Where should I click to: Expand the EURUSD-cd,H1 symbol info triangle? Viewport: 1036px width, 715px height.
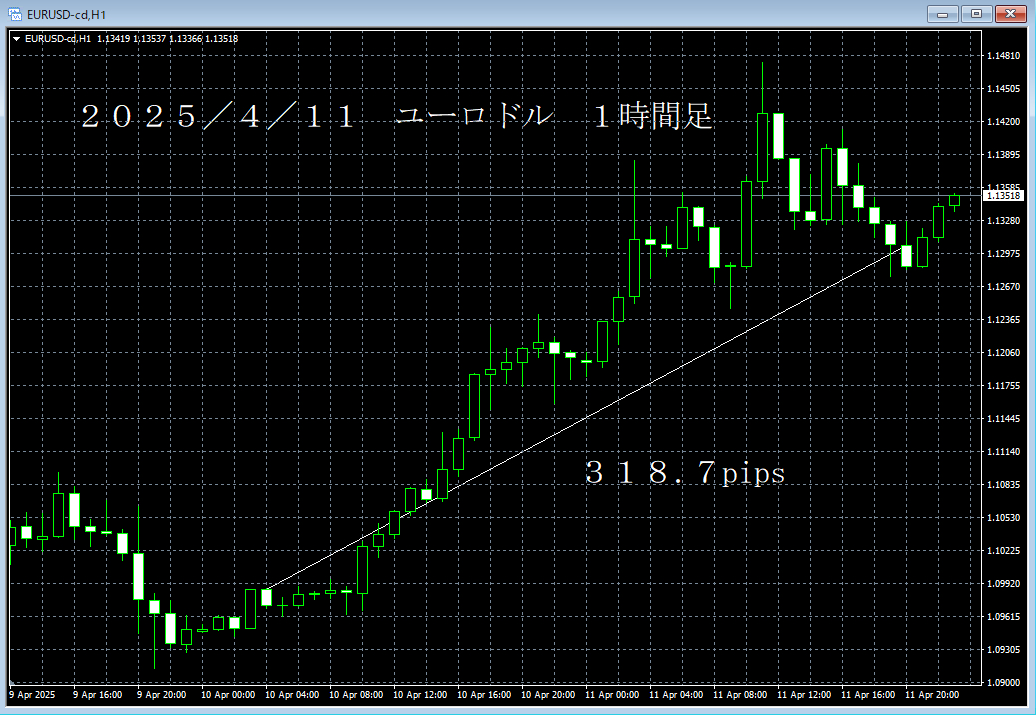click(x=17, y=39)
